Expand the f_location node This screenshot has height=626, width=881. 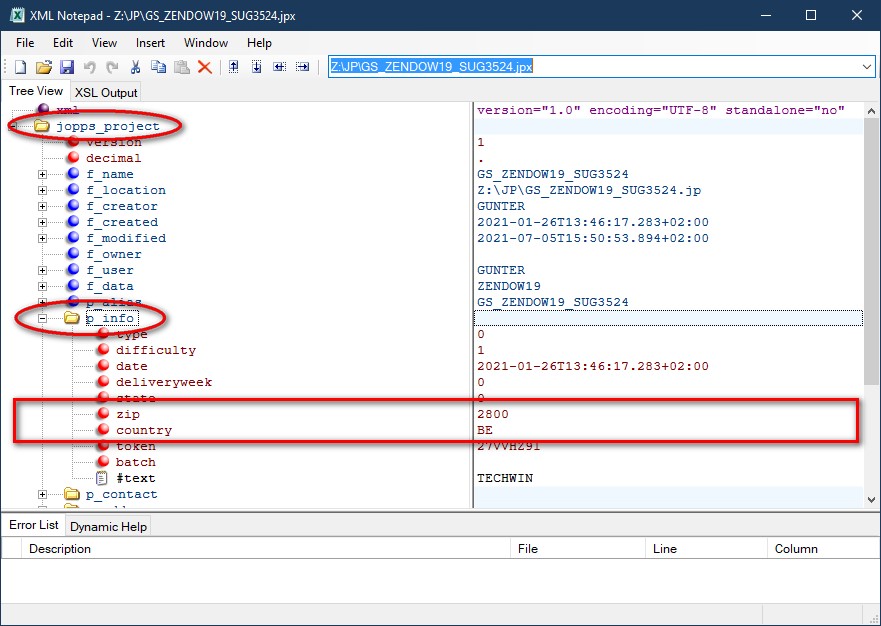[43, 190]
